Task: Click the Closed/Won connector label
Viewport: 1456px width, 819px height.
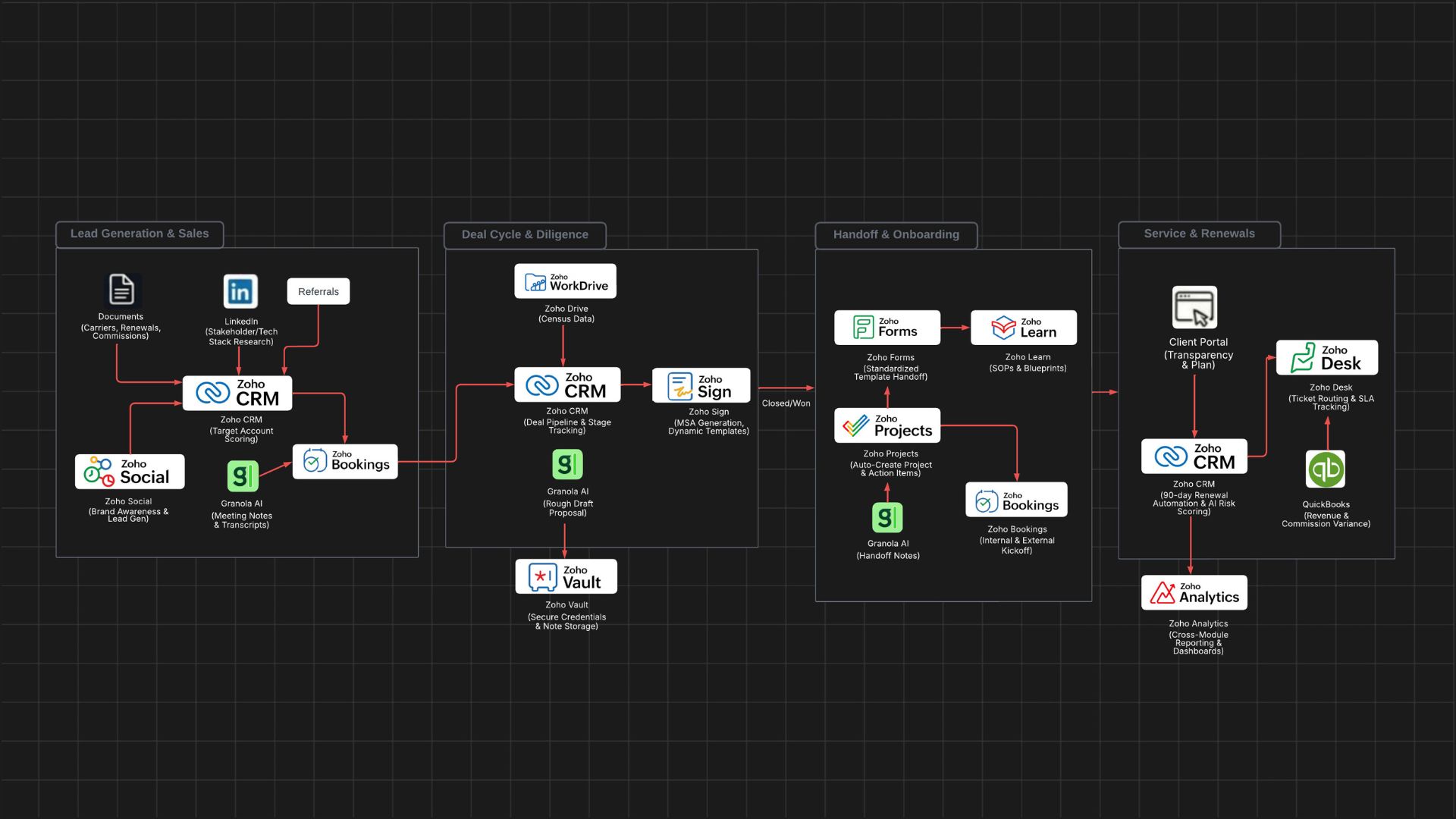Action: [786, 403]
